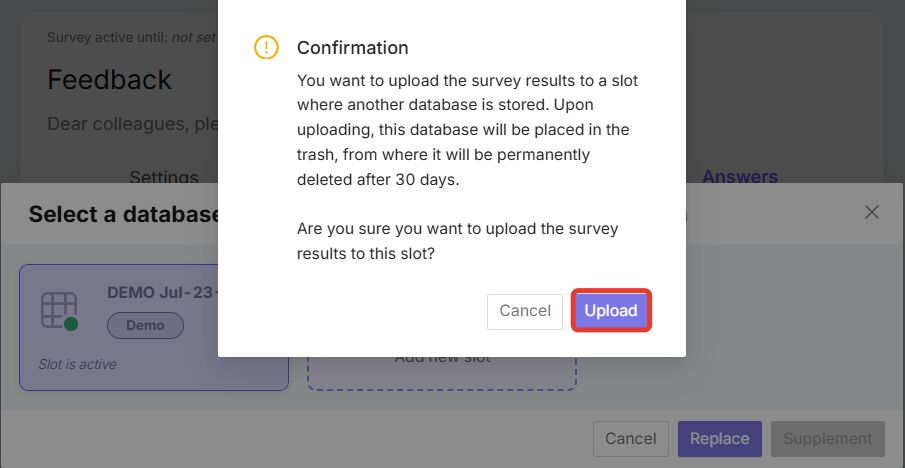This screenshot has width=905, height=468.
Task: Click the orange warning exclamation icon
Action: point(266,47)
